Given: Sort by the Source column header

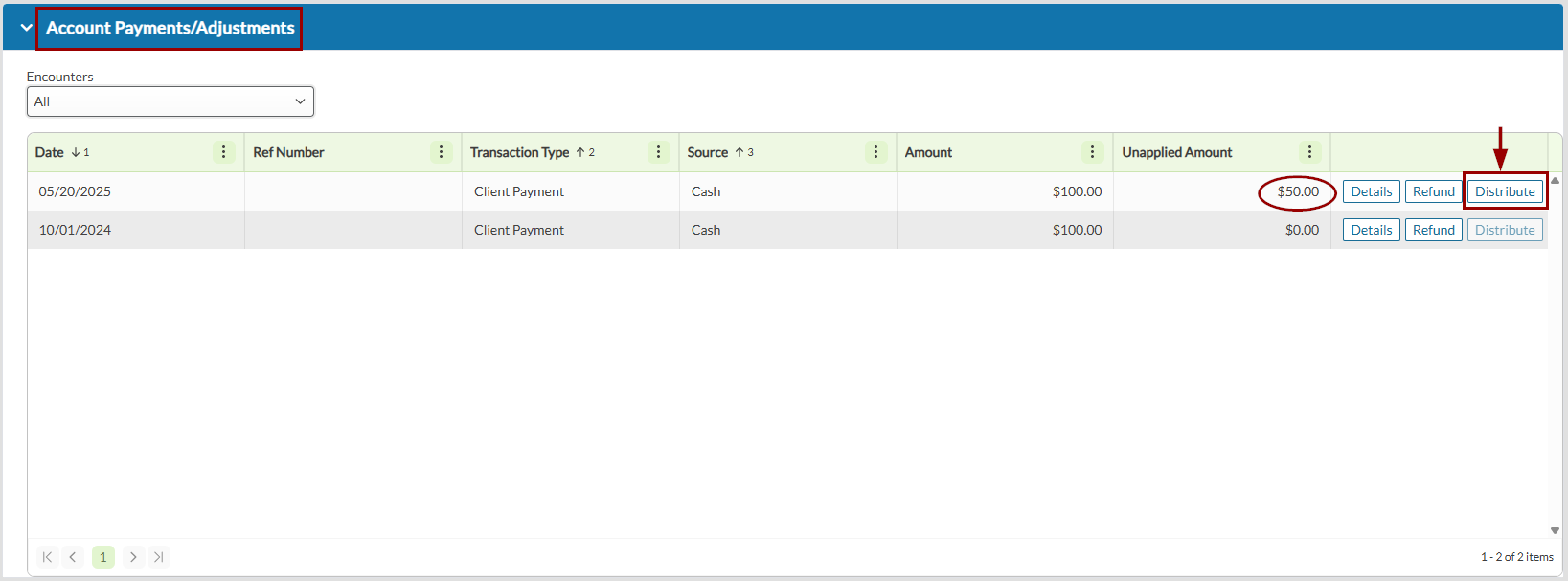Looking at the screenshot, I should 708,152.
